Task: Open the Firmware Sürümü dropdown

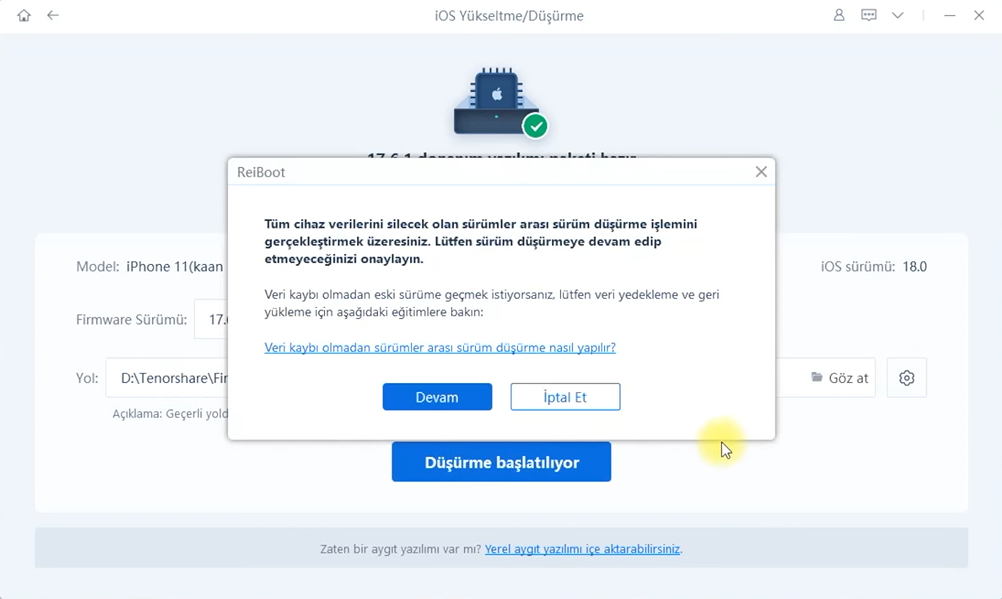Action: pyautogui.click(x=211, y=320)
